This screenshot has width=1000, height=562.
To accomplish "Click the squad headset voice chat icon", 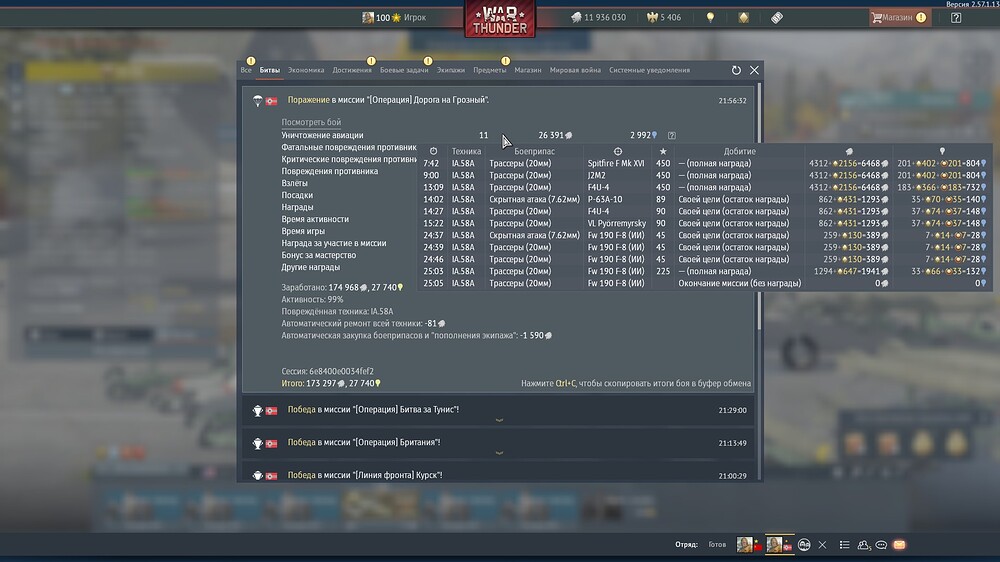I will [x=804, y=545].
